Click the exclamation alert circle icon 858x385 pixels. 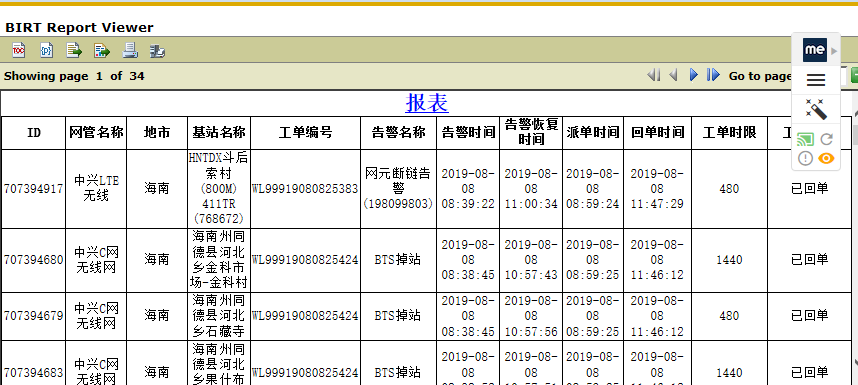pos(805,159)
